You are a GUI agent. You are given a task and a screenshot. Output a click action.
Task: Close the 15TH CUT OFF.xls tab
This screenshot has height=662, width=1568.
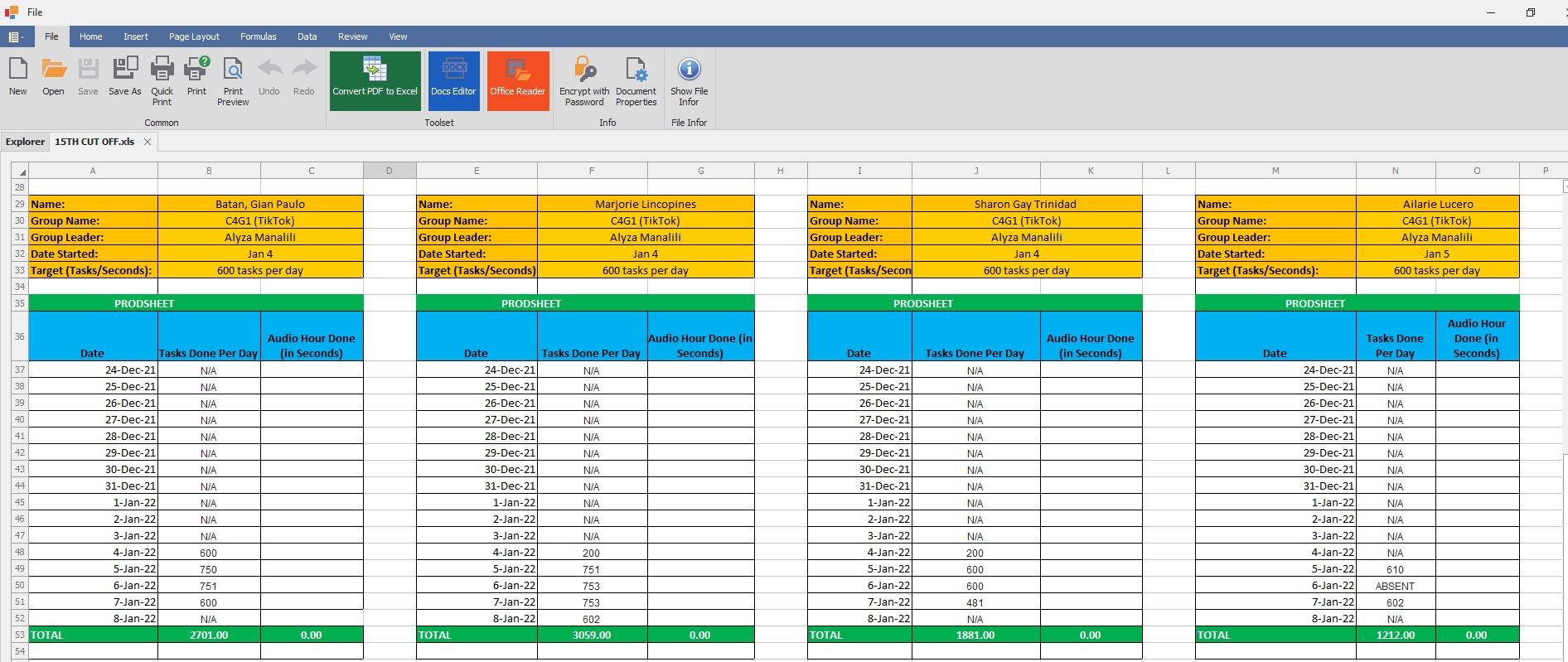coord(148,142)
